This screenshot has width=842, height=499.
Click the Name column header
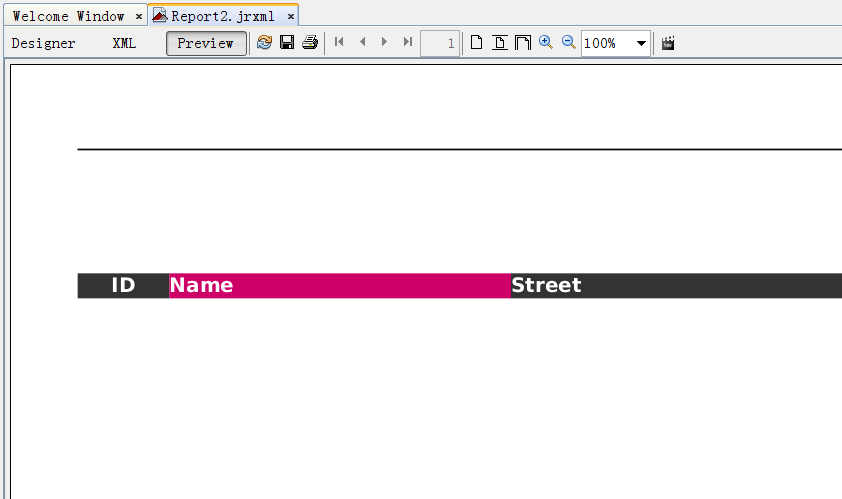tap(340, 286)
